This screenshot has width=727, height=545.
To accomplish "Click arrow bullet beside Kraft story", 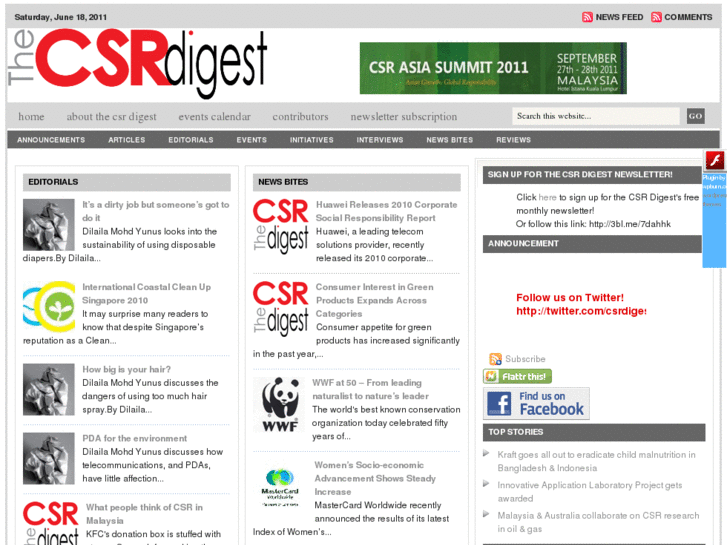I will click(x=486, y=454).
